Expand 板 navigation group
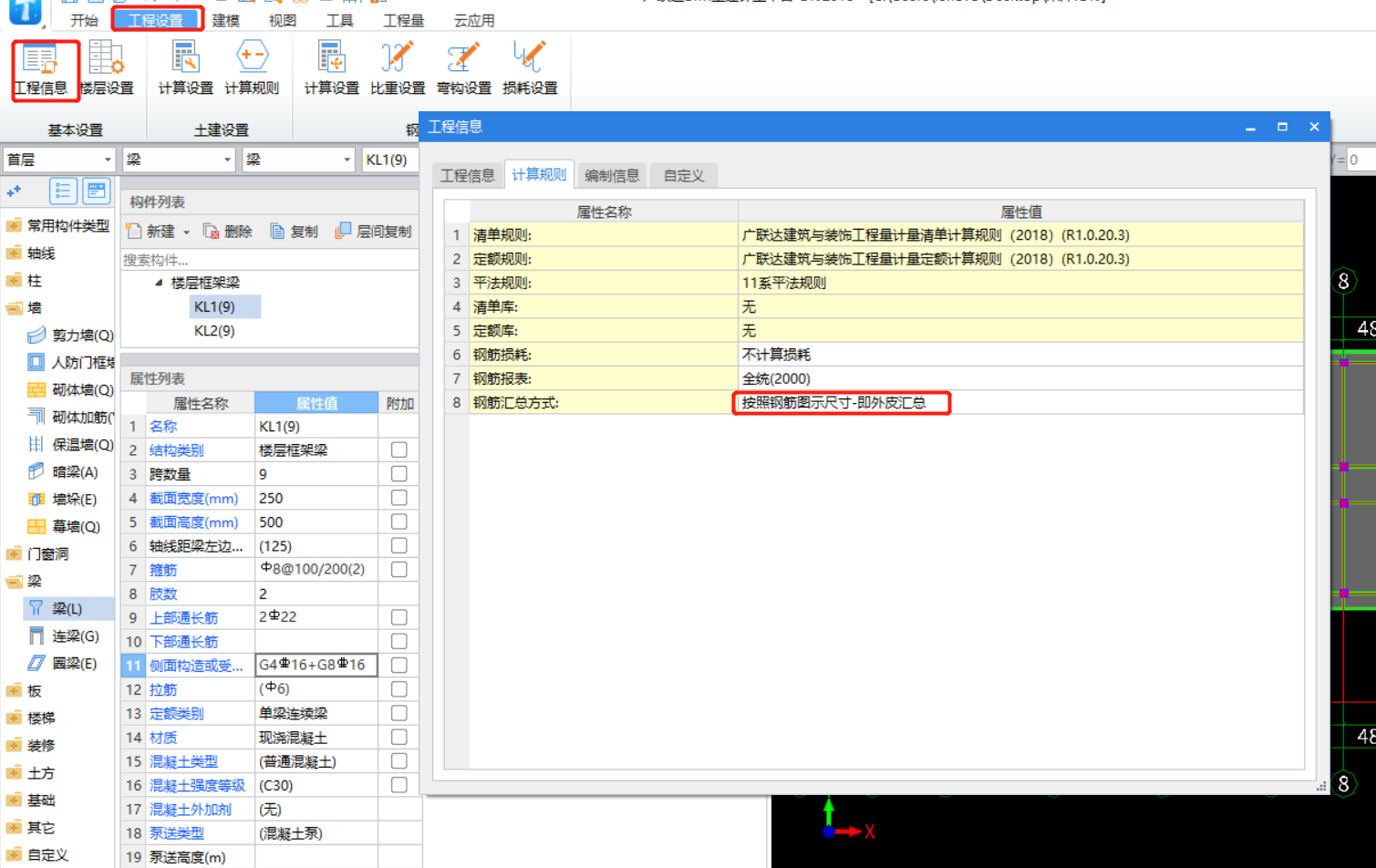1376x868 pixels. [14, 691]
